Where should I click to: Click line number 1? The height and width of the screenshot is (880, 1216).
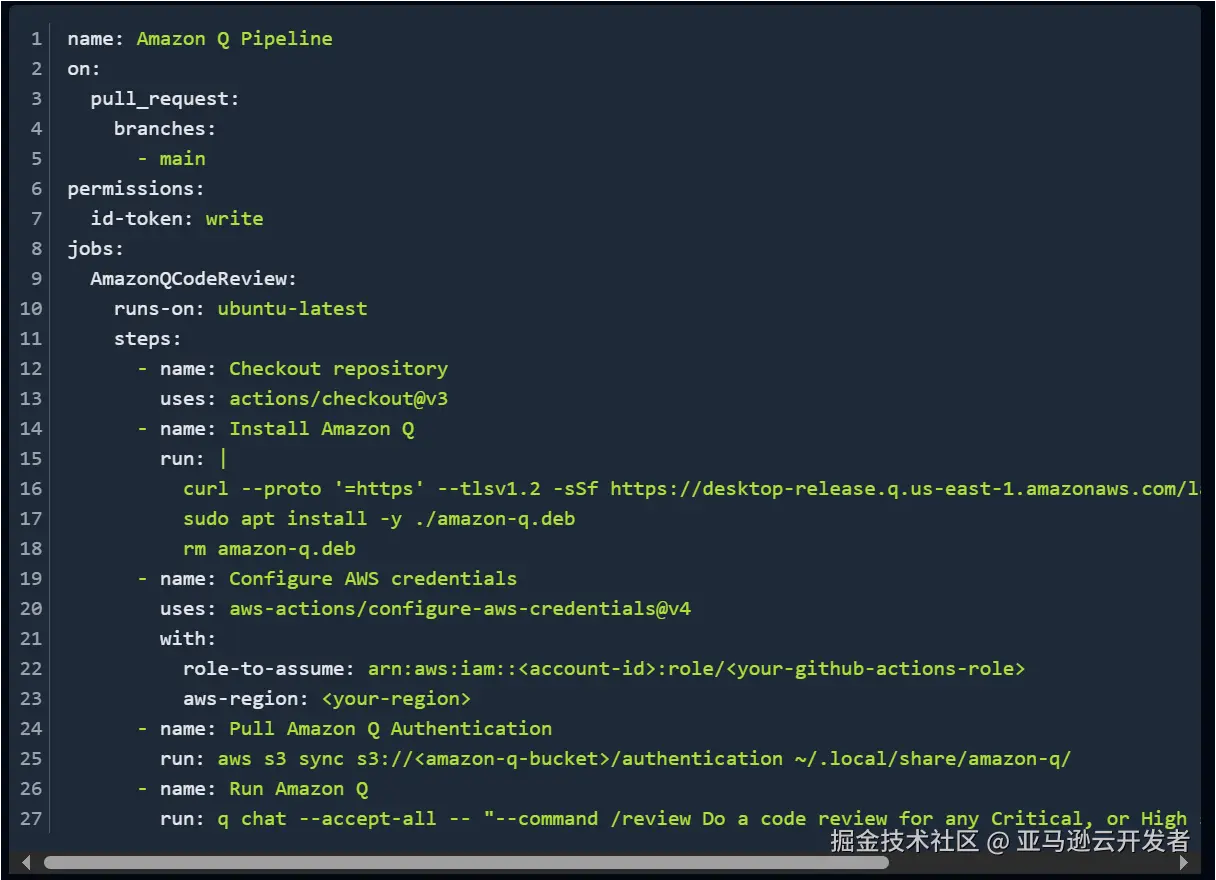[x=37, y=39]
